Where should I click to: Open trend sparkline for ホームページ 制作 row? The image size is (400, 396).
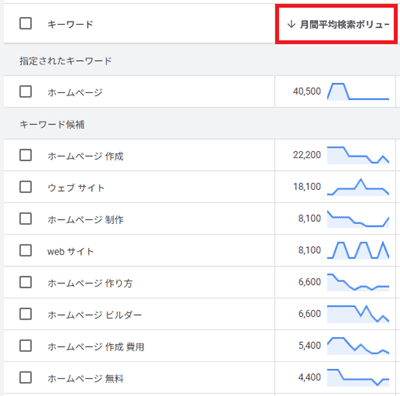358,219
